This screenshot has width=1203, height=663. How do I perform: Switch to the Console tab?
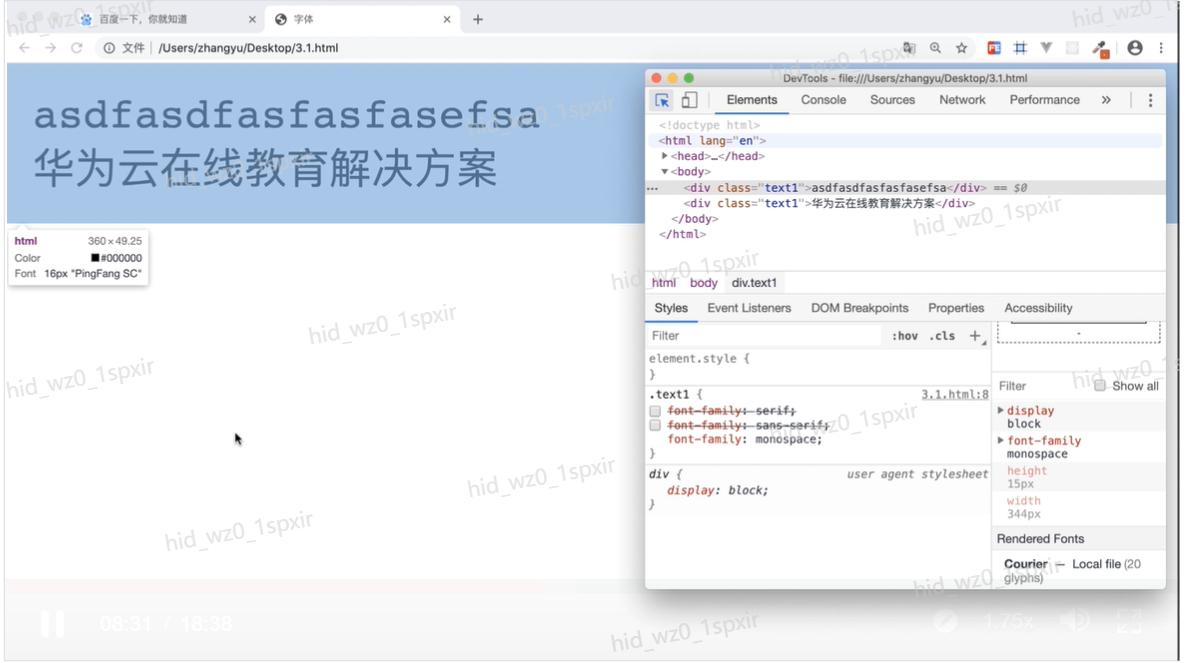pyautogui.click(x=823, y=100)
